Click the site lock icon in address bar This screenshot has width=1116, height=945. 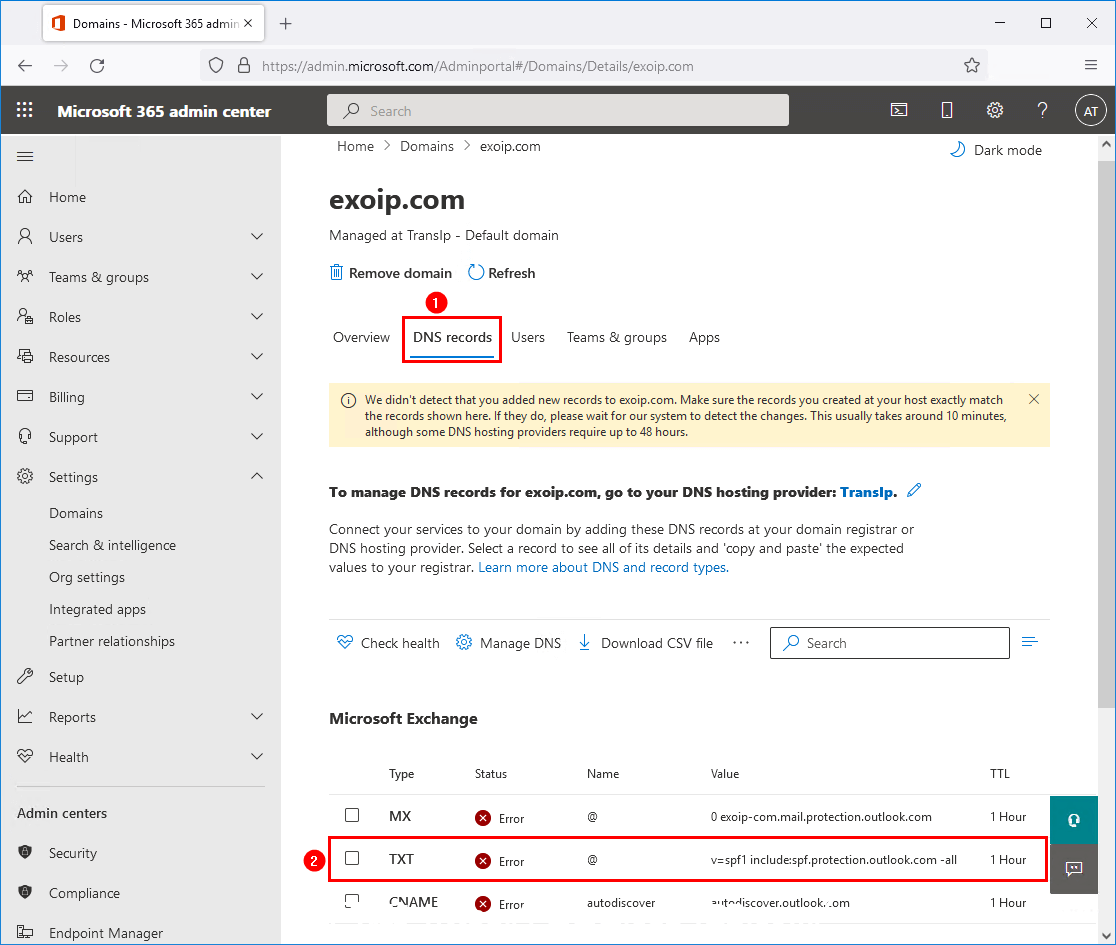point(243,65)
